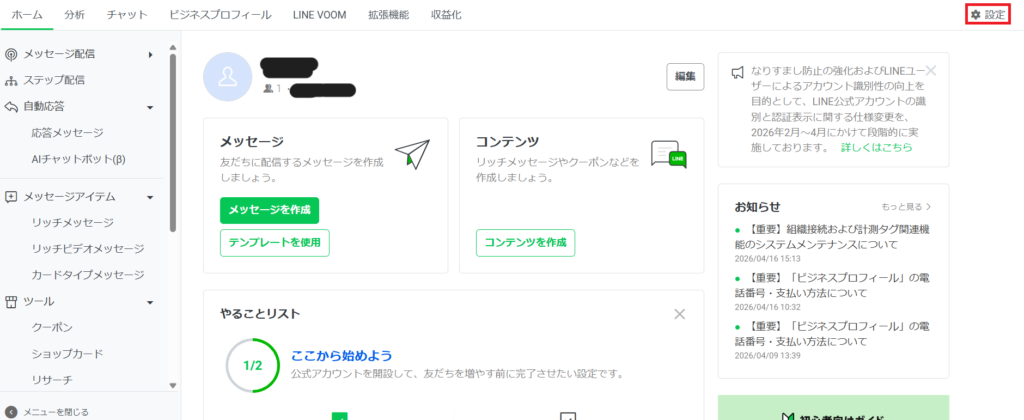
Task: Click the メッセージを作成 button
Action: (x=269, y=210)
